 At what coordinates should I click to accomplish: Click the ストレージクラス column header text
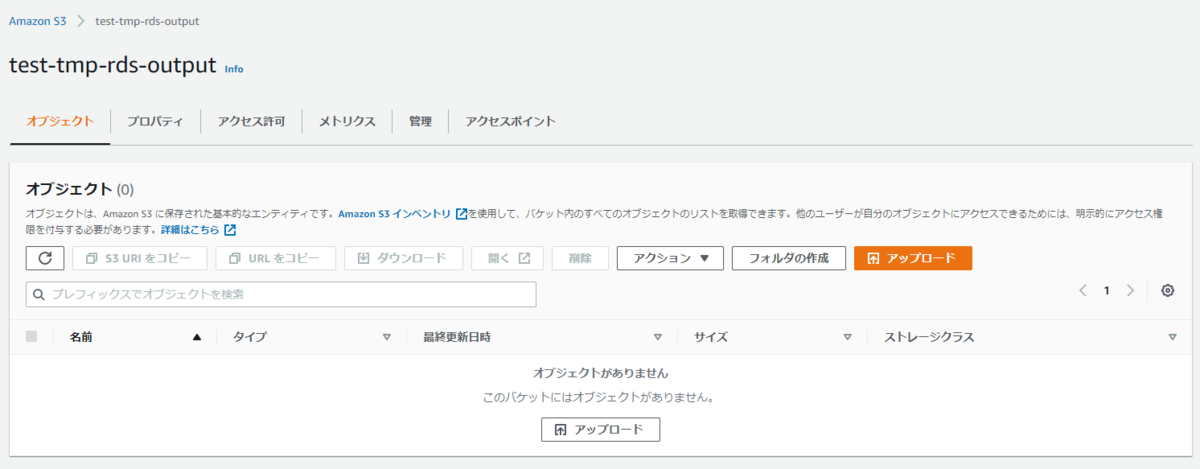pos(929,337)
